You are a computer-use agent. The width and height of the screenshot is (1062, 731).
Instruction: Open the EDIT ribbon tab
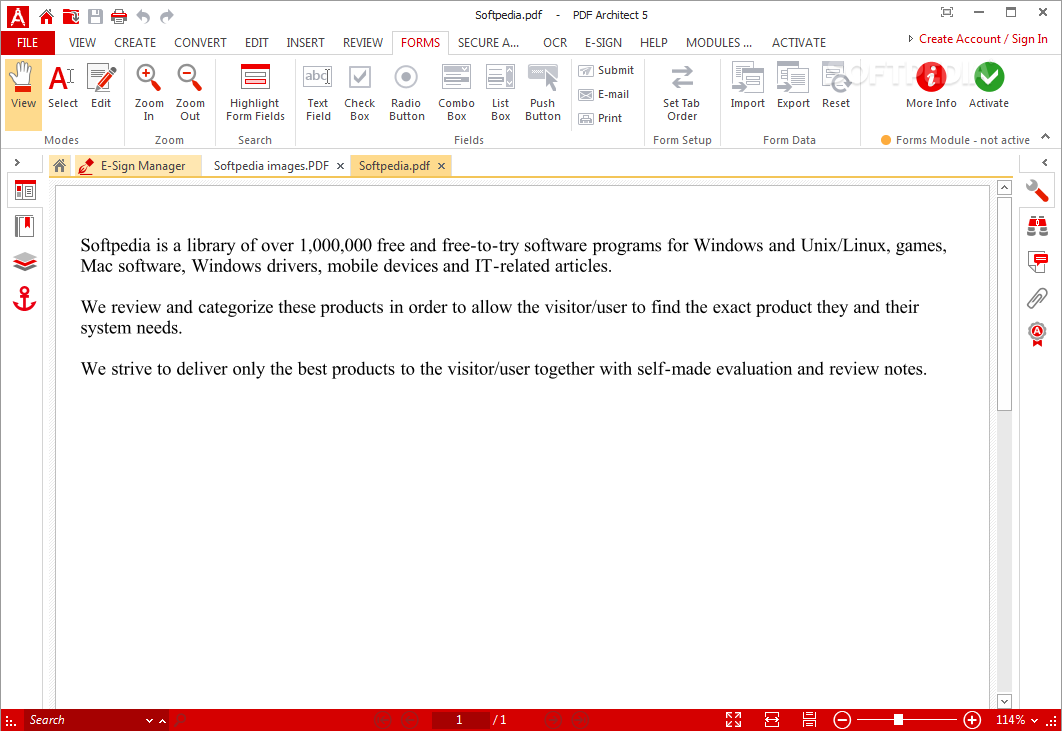pyautogui.click(x=257, y=43)
